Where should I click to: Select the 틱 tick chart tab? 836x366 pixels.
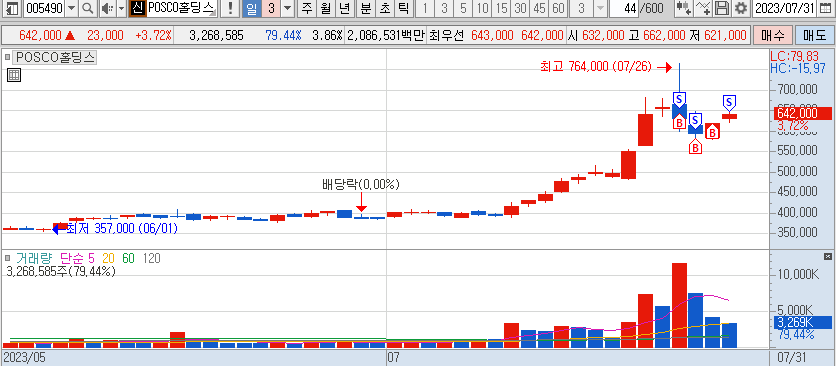[404, 8]
